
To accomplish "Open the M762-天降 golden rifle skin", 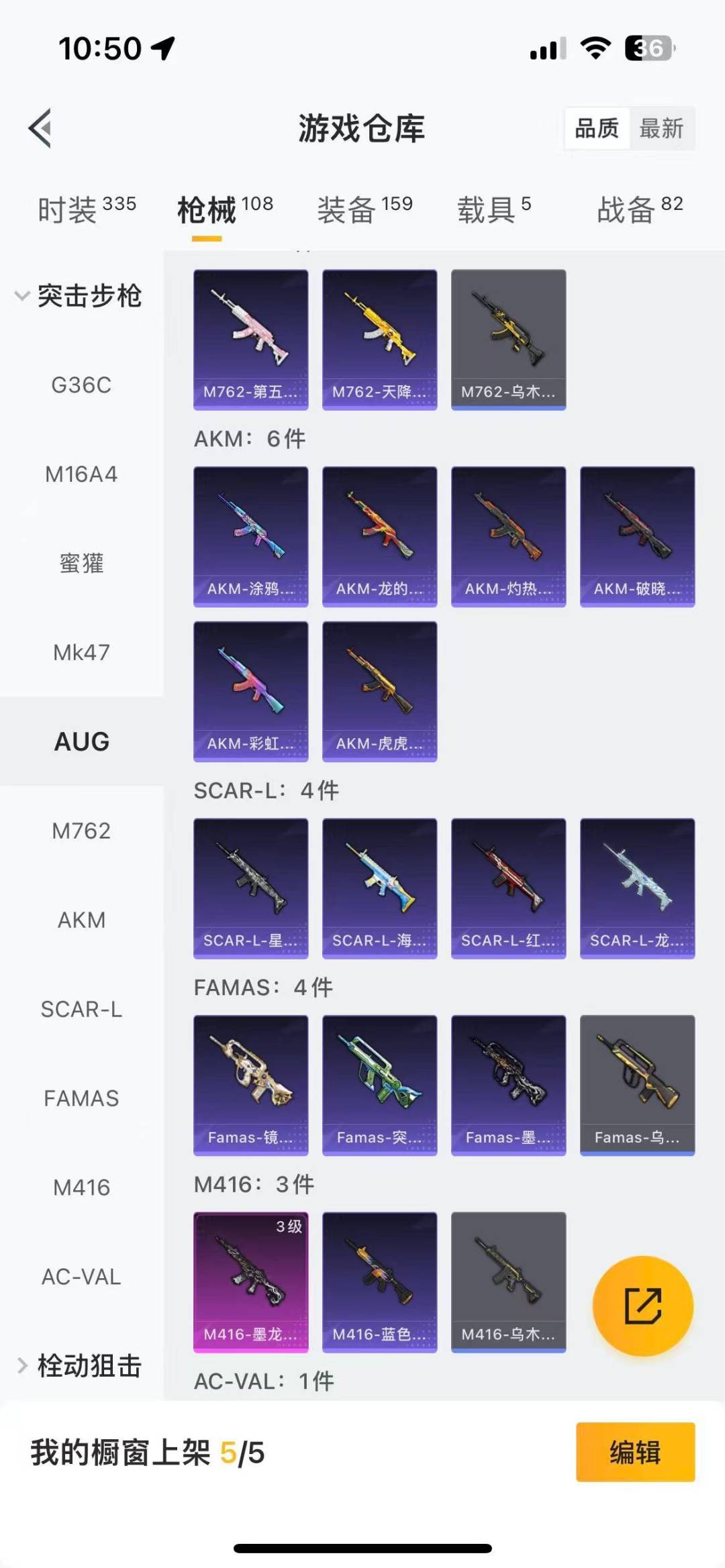I will (380, 339).
